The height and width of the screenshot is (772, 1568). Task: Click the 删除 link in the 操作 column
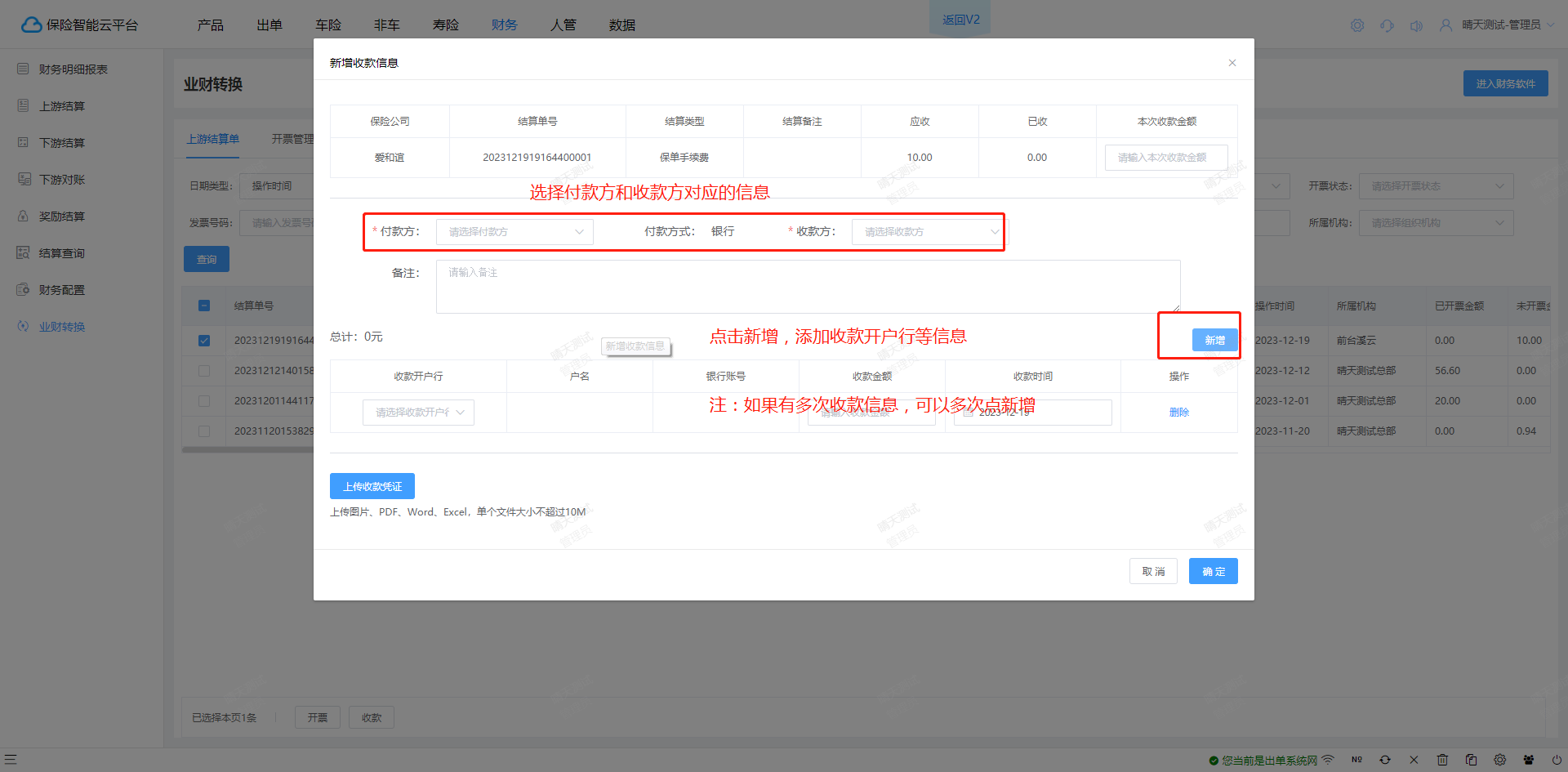pyautogui.click(x=1179, y=413)
